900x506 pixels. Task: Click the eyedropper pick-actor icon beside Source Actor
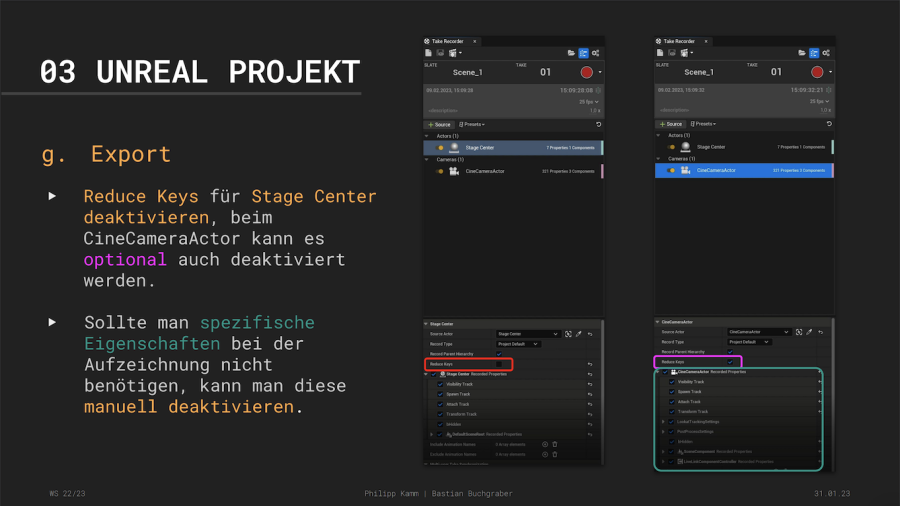[x=578, y=333]
